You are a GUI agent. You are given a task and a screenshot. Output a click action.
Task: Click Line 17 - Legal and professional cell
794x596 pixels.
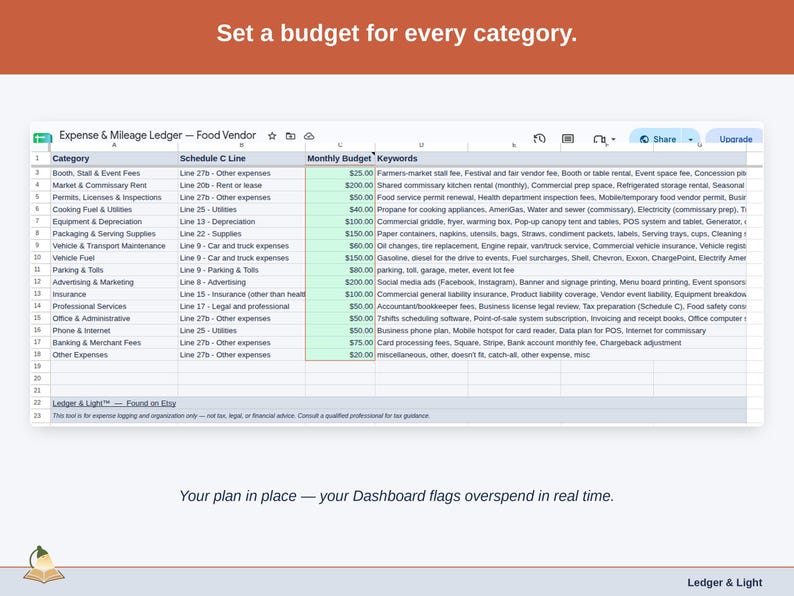(242, 306)
